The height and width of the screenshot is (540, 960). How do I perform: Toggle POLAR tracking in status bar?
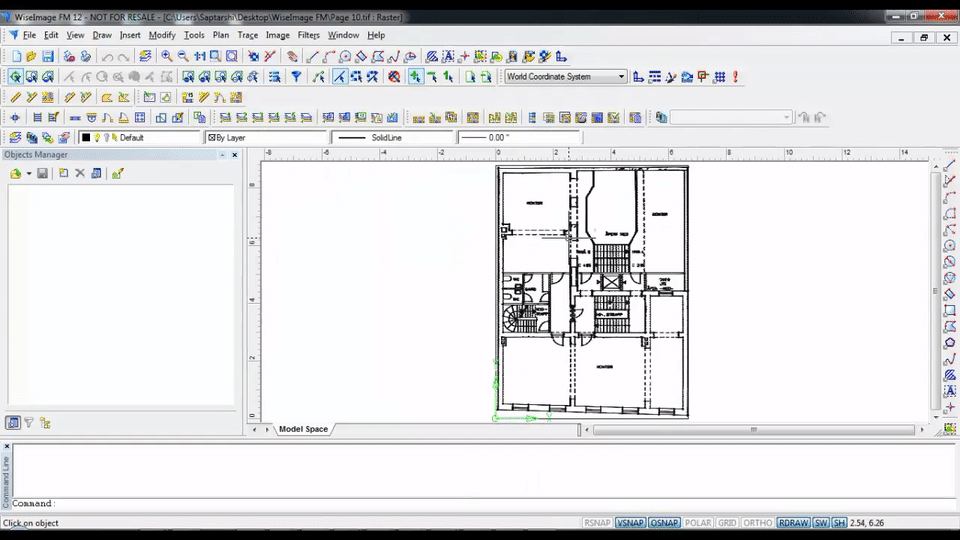click(x=698, y=523)
